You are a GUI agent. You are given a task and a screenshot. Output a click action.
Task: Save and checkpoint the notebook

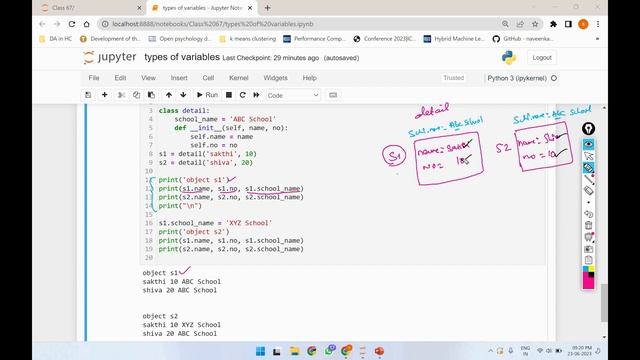pos(88,95)
